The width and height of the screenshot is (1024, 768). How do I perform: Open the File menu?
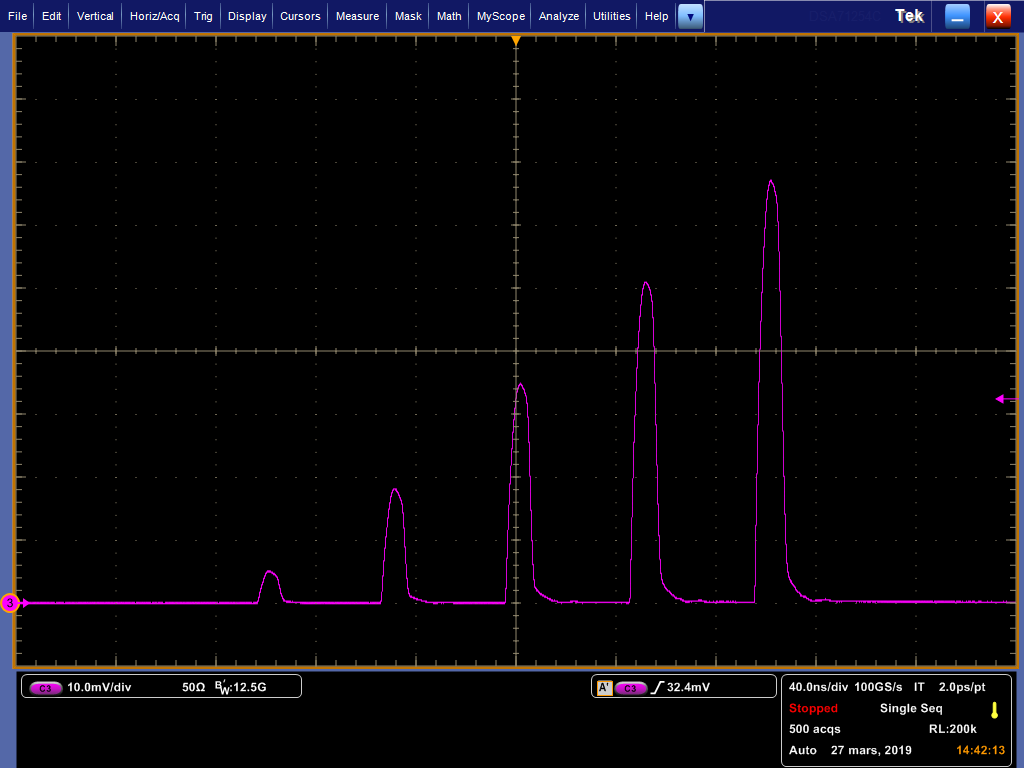pos(18,16)
